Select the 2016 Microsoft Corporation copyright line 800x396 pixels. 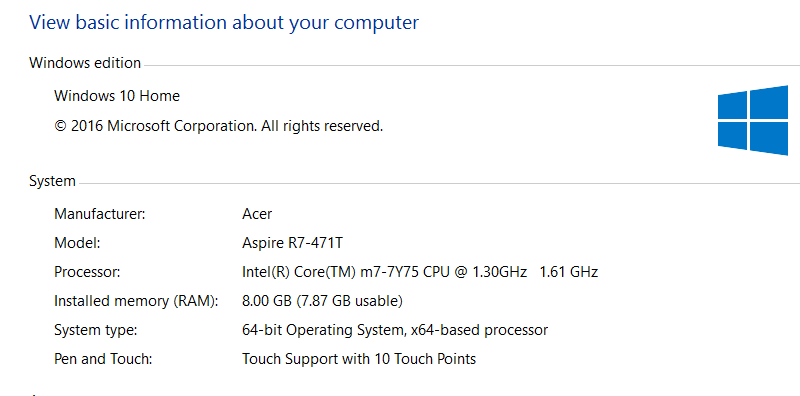pyautogui.click(x=218, y=126)
